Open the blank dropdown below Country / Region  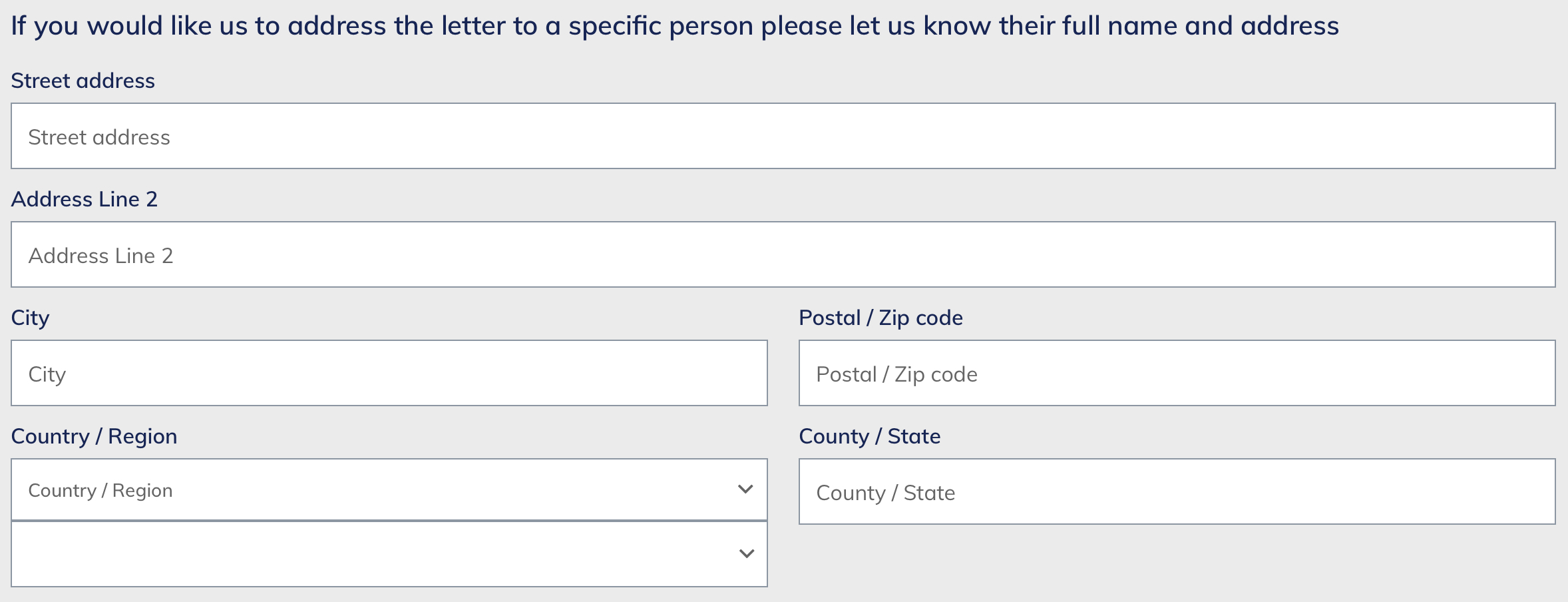coord(389,553)
